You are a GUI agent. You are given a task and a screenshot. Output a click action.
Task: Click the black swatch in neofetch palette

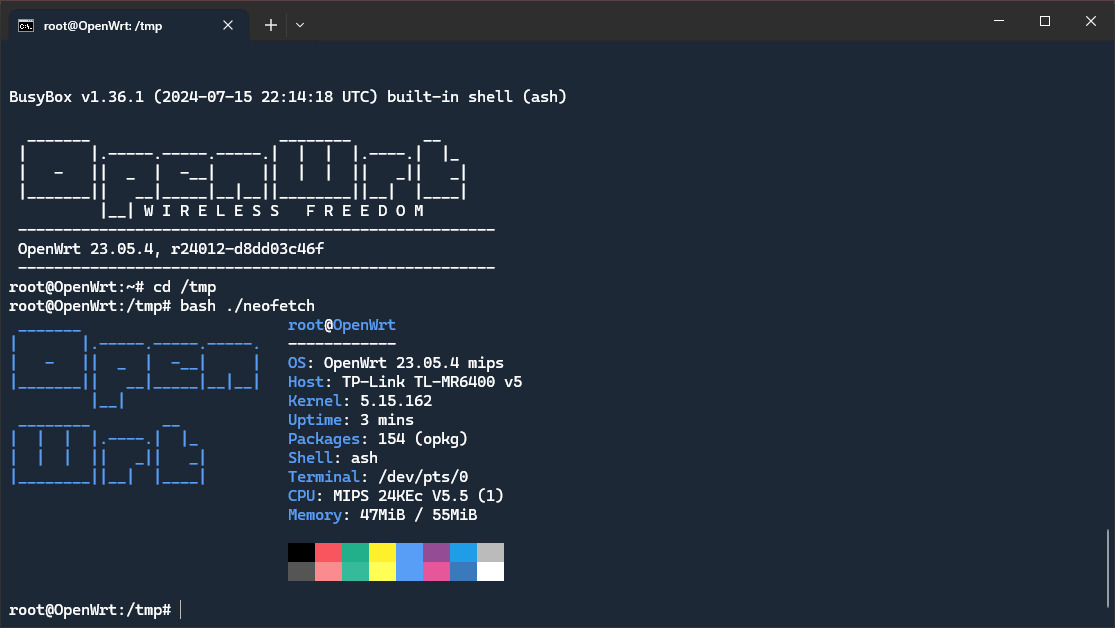tap(301, 553)
